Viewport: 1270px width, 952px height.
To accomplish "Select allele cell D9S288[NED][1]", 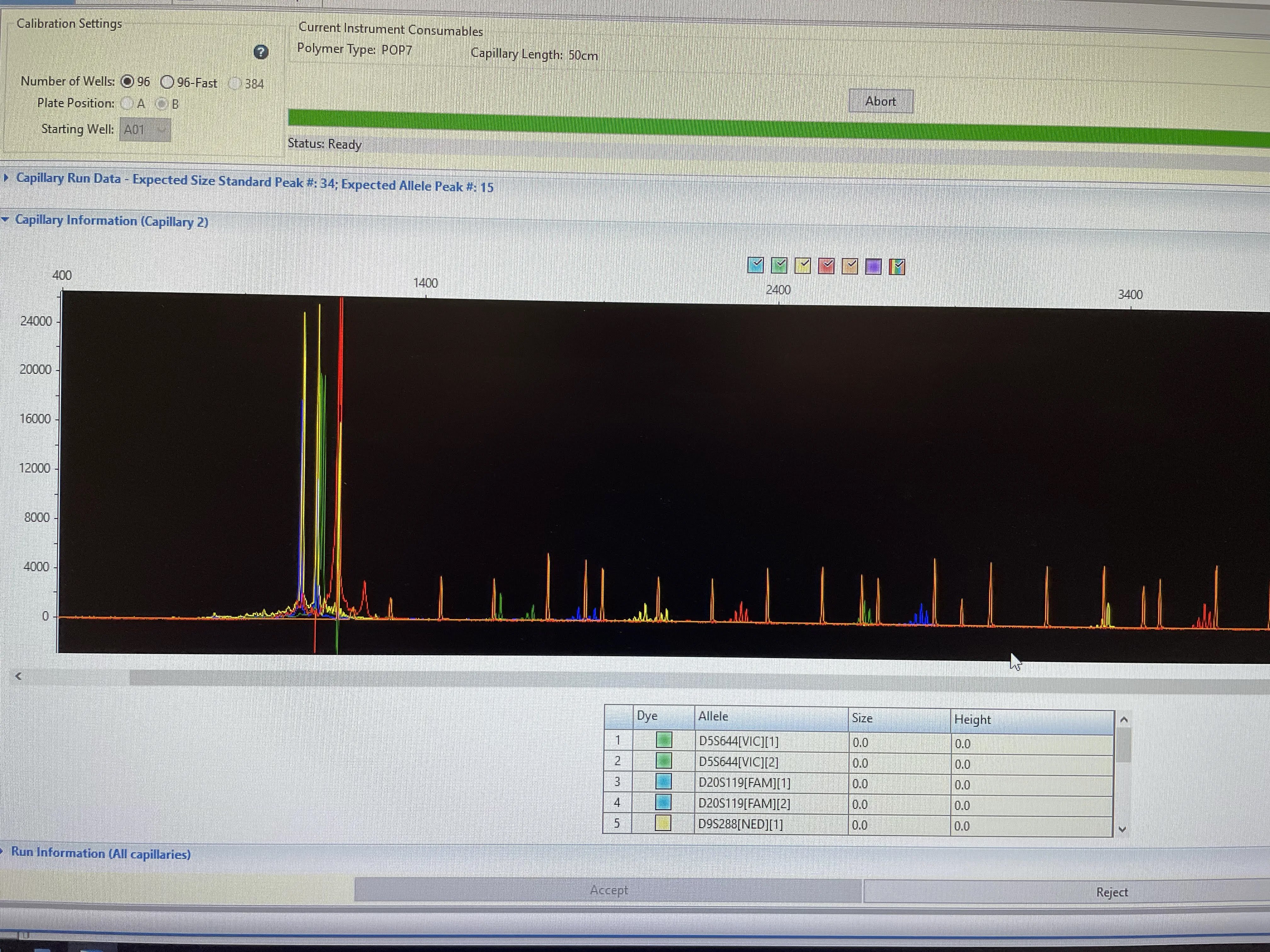I will (x=771, y=824).
